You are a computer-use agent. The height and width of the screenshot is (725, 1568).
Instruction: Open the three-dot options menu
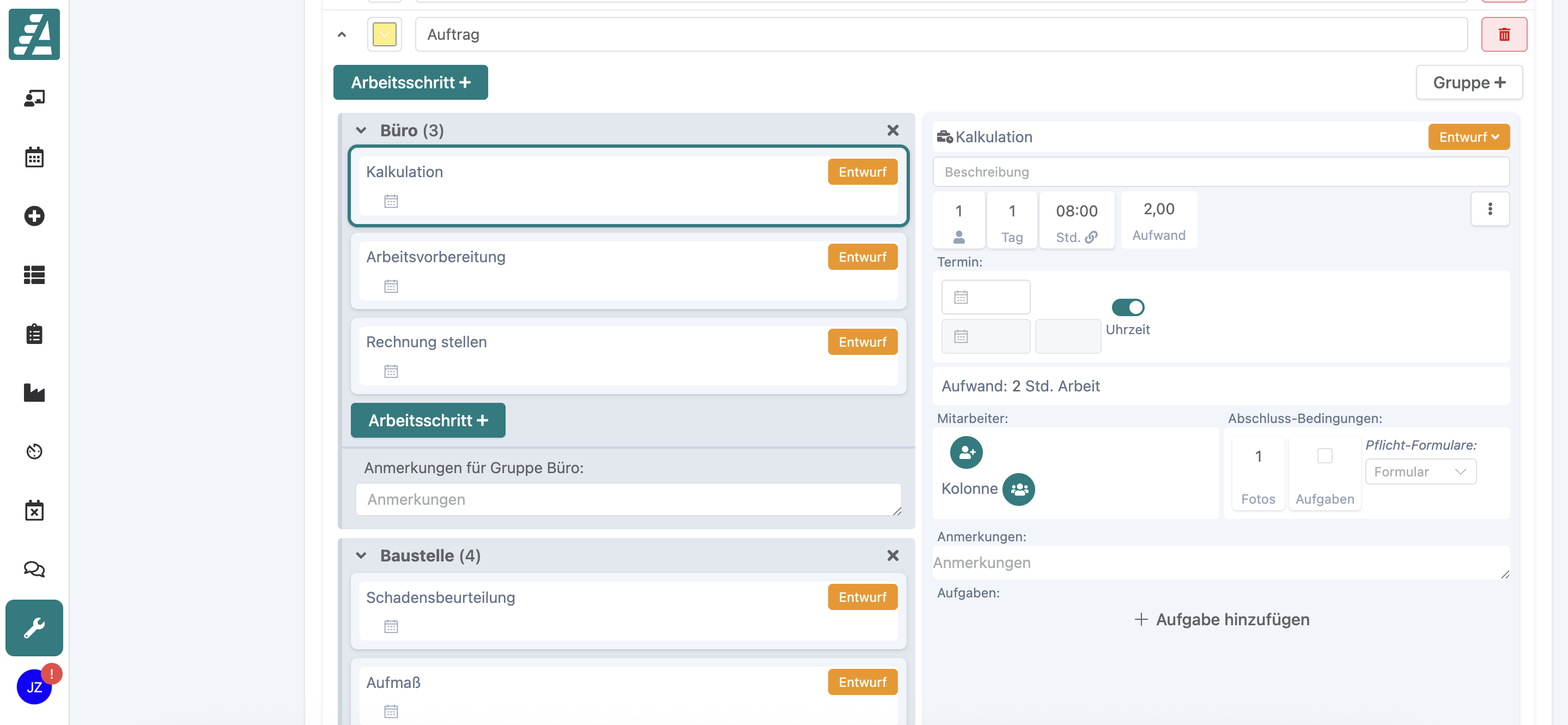coord(1490,209)
